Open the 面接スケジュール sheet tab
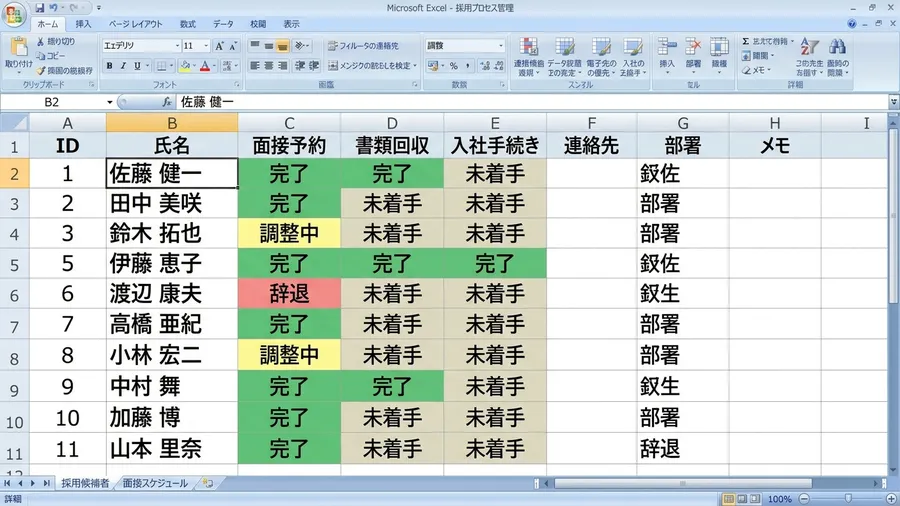 tap(155, 484)
